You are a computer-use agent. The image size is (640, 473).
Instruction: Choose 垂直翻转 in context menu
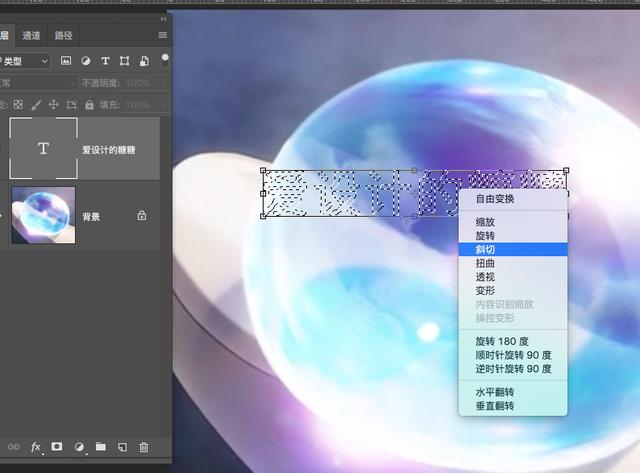coord(513,406)
